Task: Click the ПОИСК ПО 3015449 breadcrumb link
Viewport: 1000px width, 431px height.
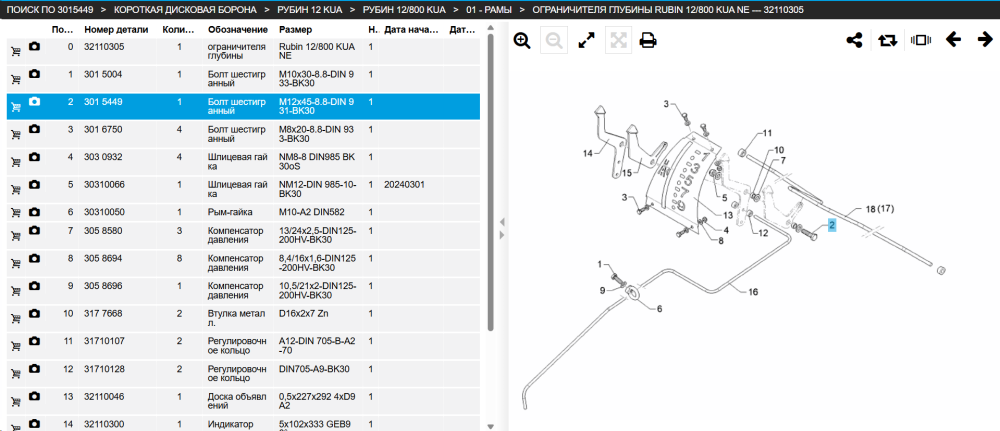Action: (x=49, y=10)
